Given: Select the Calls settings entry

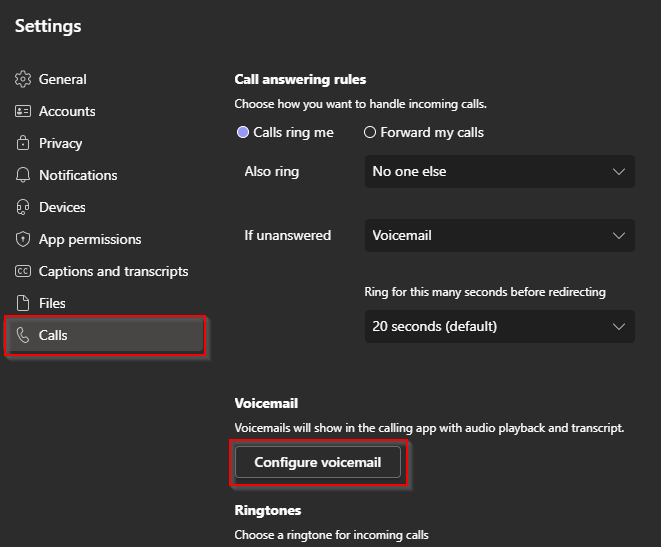Looking at the screenshot, I should [x=105, y=335].
